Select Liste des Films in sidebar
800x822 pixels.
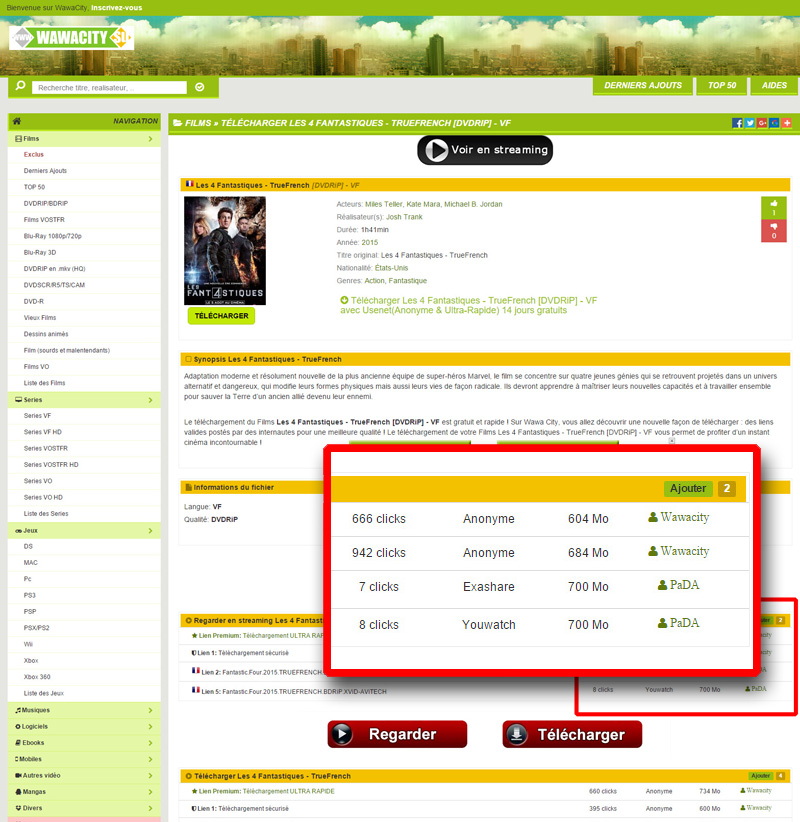(x=45, y=383)
